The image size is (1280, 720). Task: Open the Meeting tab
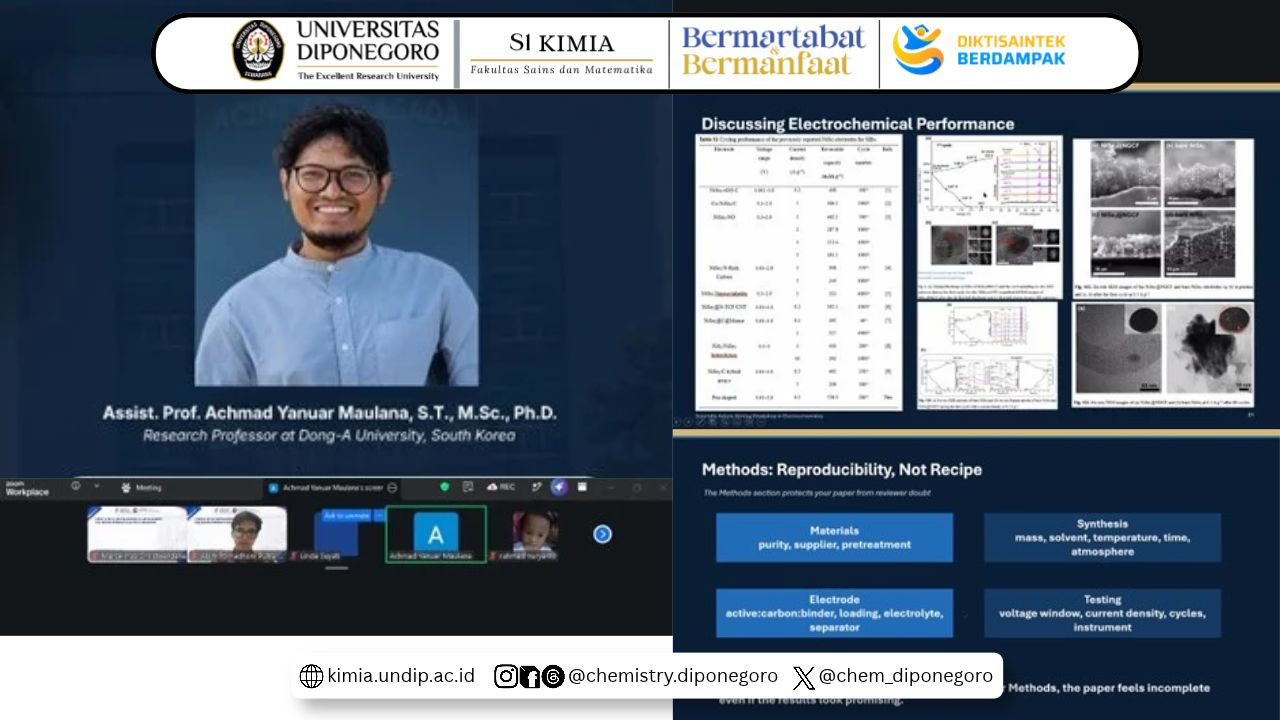tap(141, 488)
